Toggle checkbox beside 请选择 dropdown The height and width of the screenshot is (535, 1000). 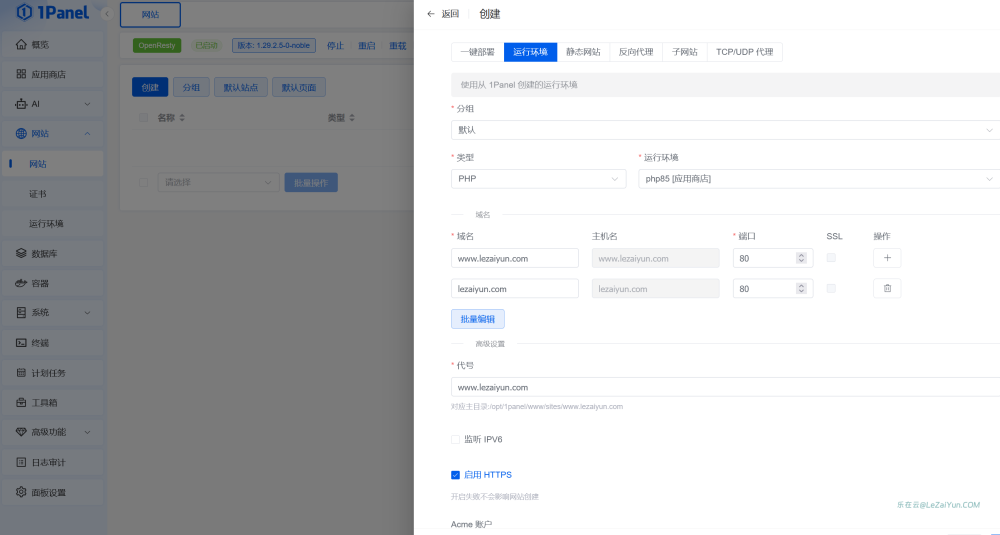point(143,182)
